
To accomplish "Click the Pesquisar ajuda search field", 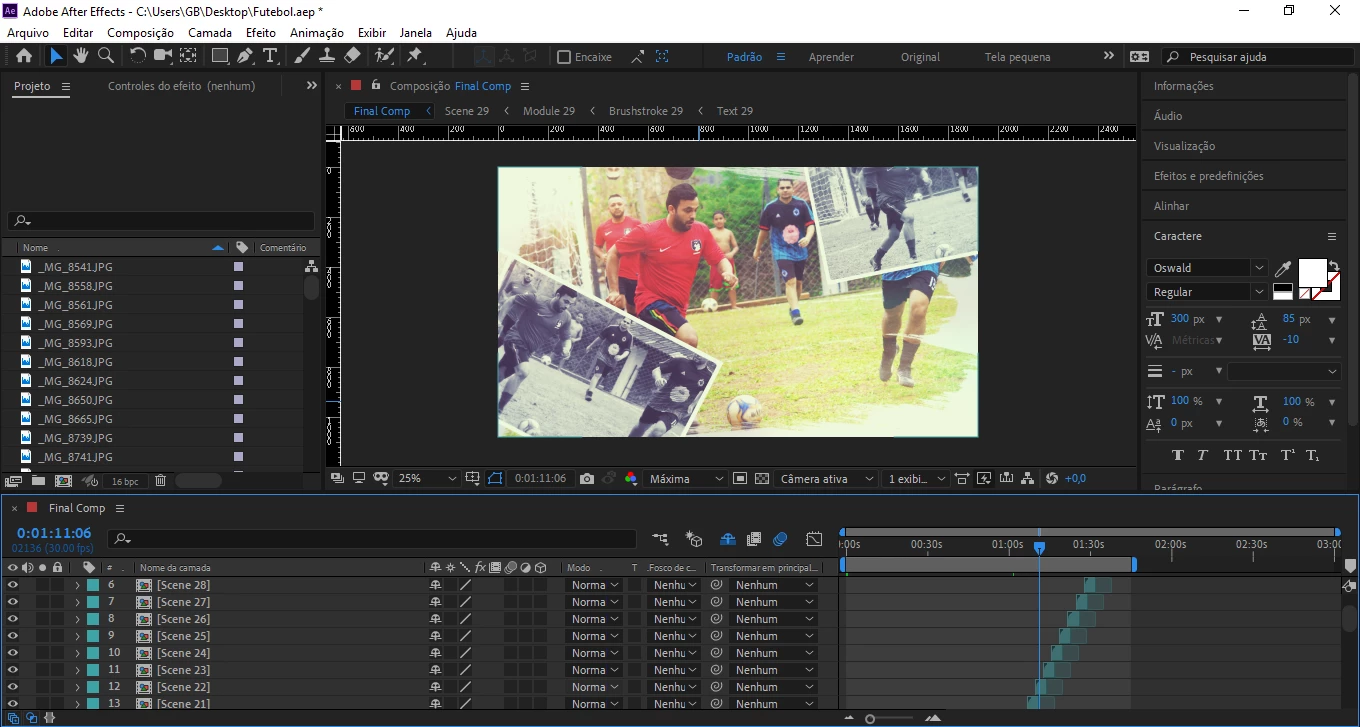I will 1257,57.
